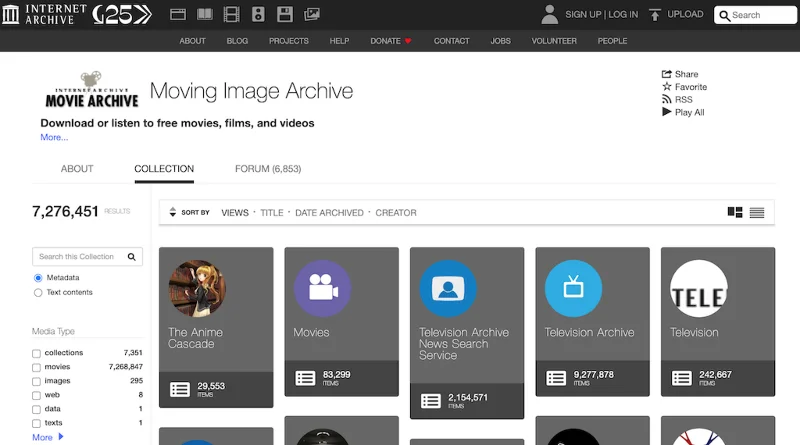Screen dimensions: 800x445
Task: Open the Web archive icon in top bar
Action: (x=178, y=14)
